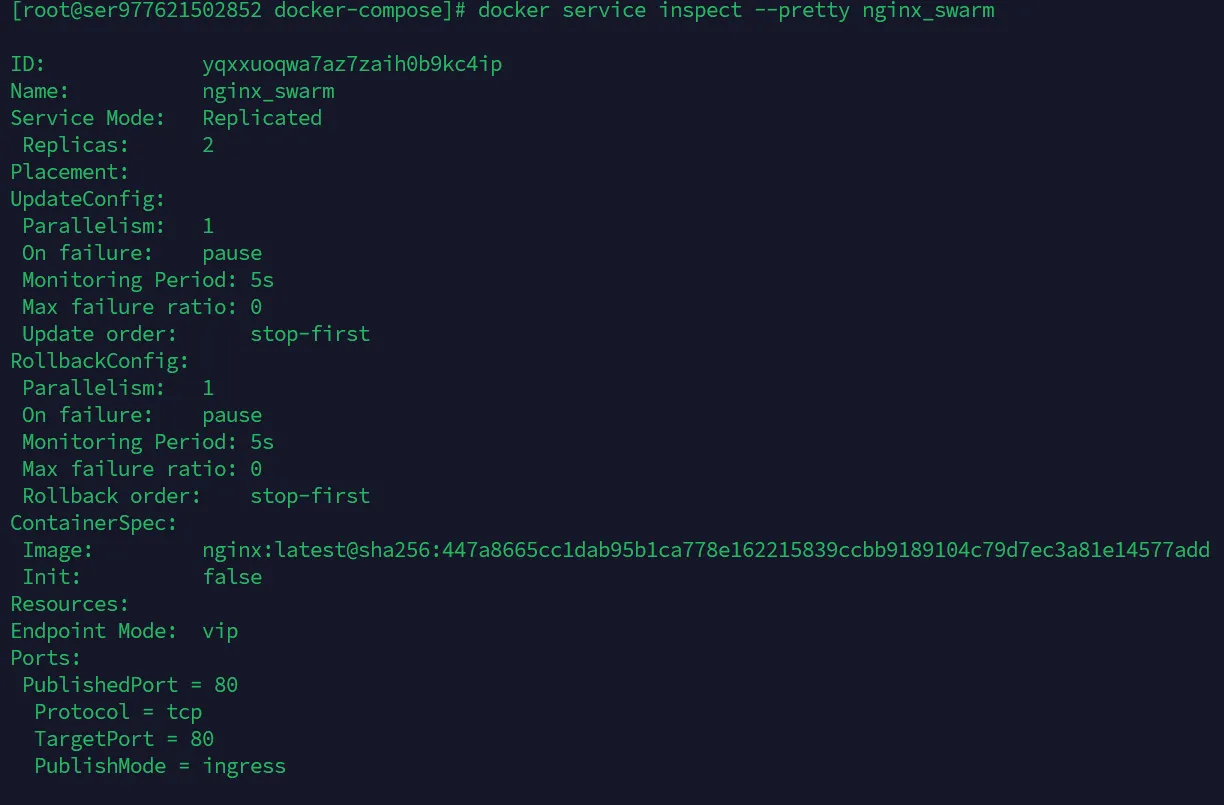
Task: Click the Endpoint Mode value vip
Action: click(220, 631)
